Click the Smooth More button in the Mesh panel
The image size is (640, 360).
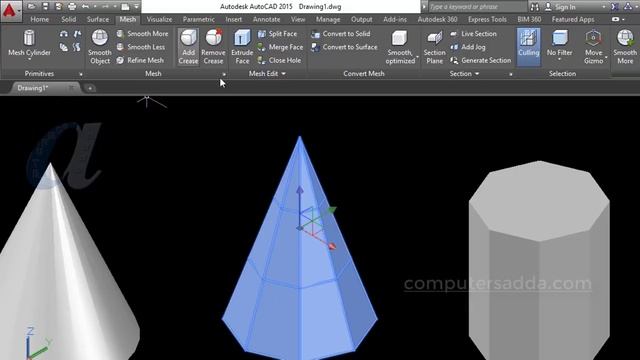click(x=142, y=34)
